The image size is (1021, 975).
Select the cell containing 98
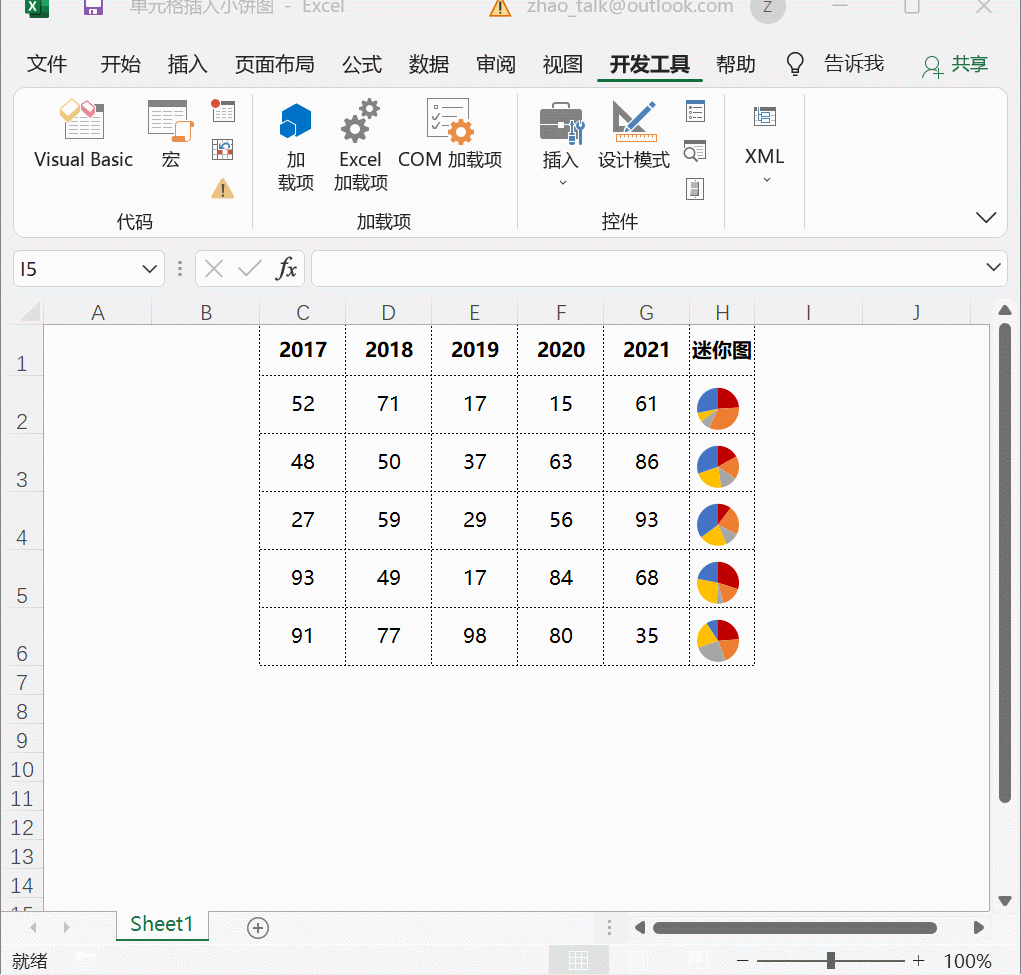click(475, 636)
